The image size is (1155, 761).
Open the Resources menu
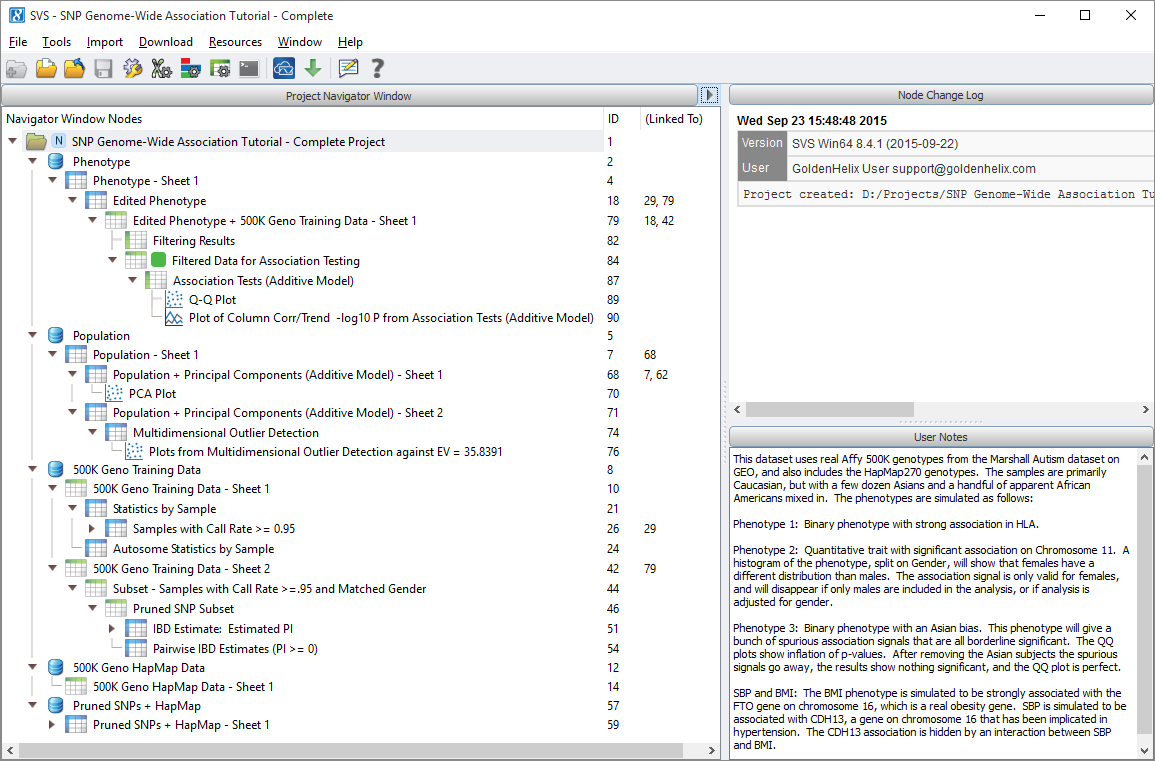point(235,42)
